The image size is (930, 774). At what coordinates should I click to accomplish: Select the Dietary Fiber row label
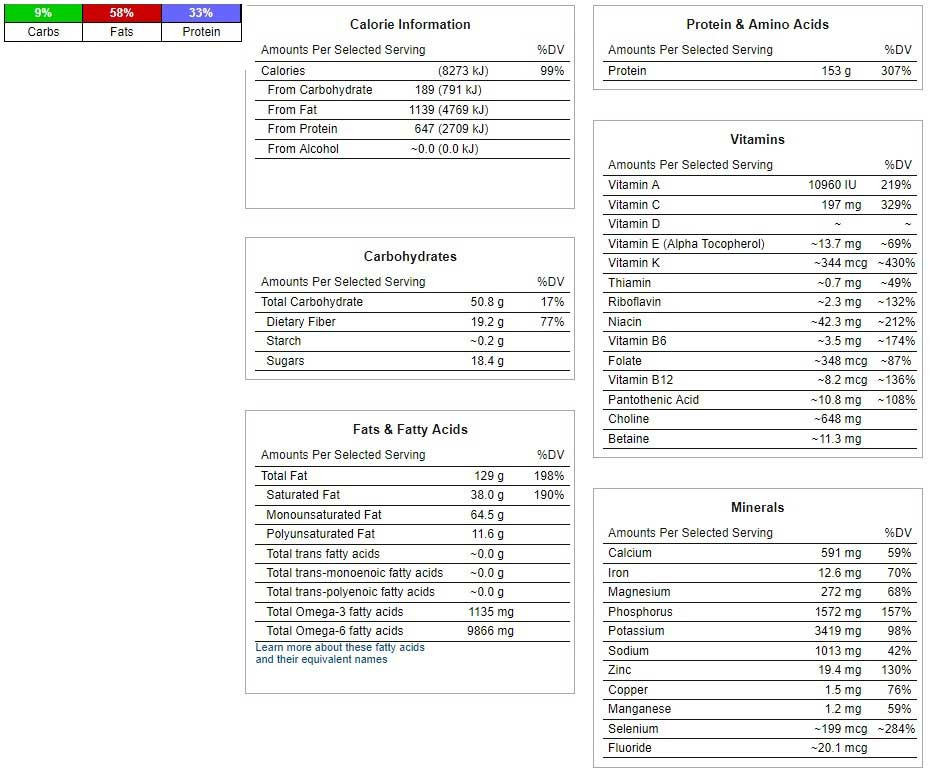pyautogui.click(x=301, y=322)
